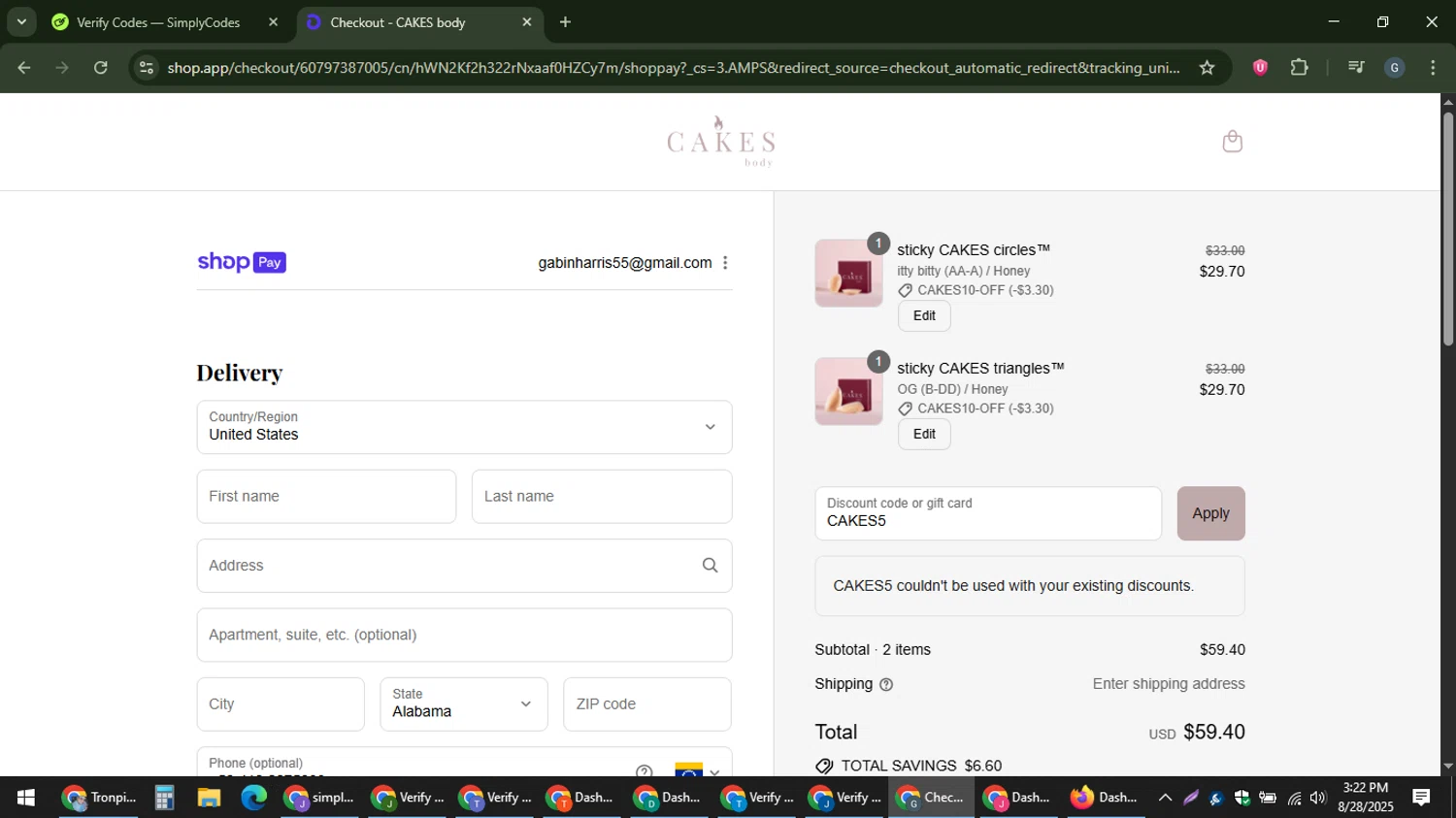The width and height of the screenshot is (1456, 818).
Task: Click the Apartment, suite field
Action: click(464, 636)
